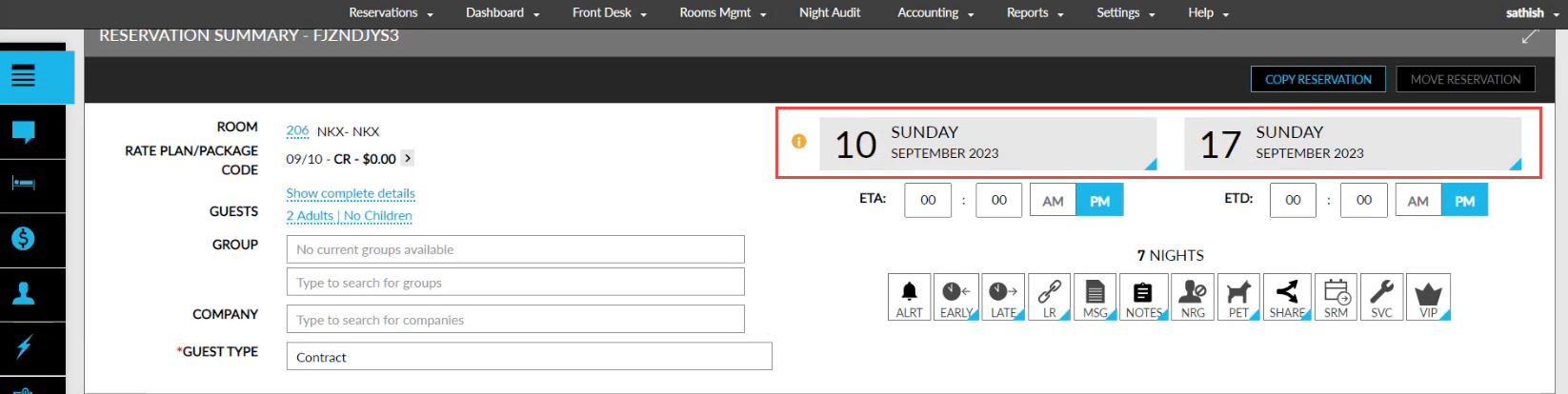Open the Front Desk menu

click(610, 12)
